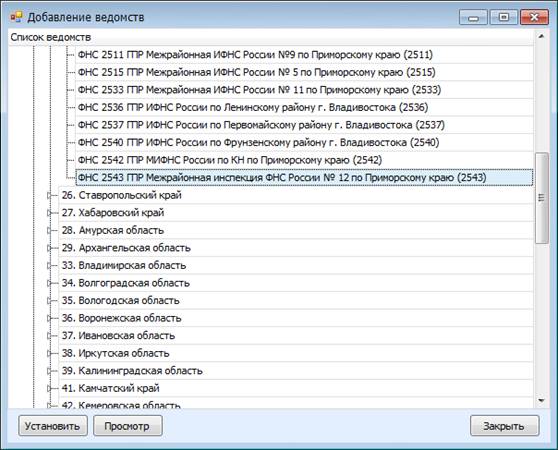Expand the 27. Хабаровский край node
The height and width of the screenshot is (450, 558).
click(49, 213)
